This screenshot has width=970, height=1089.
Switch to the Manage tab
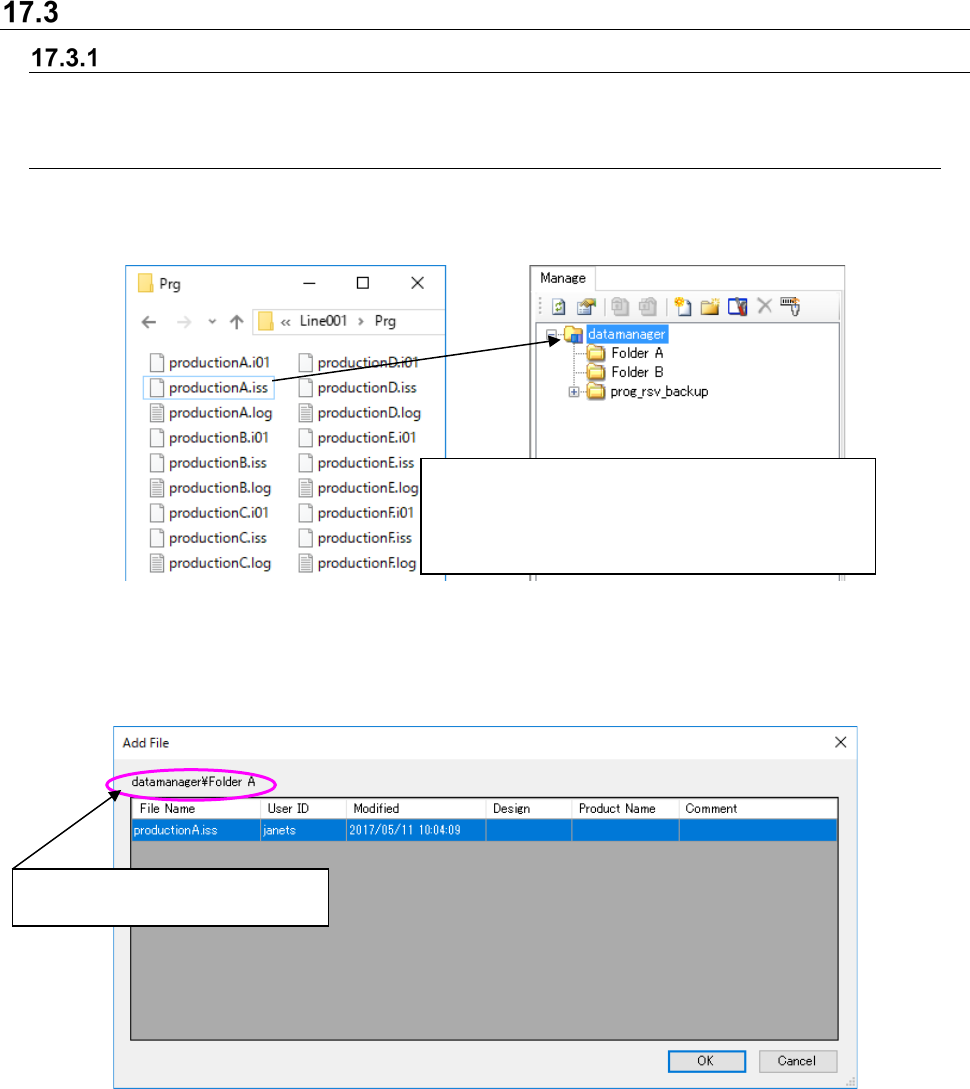(563, 278)
